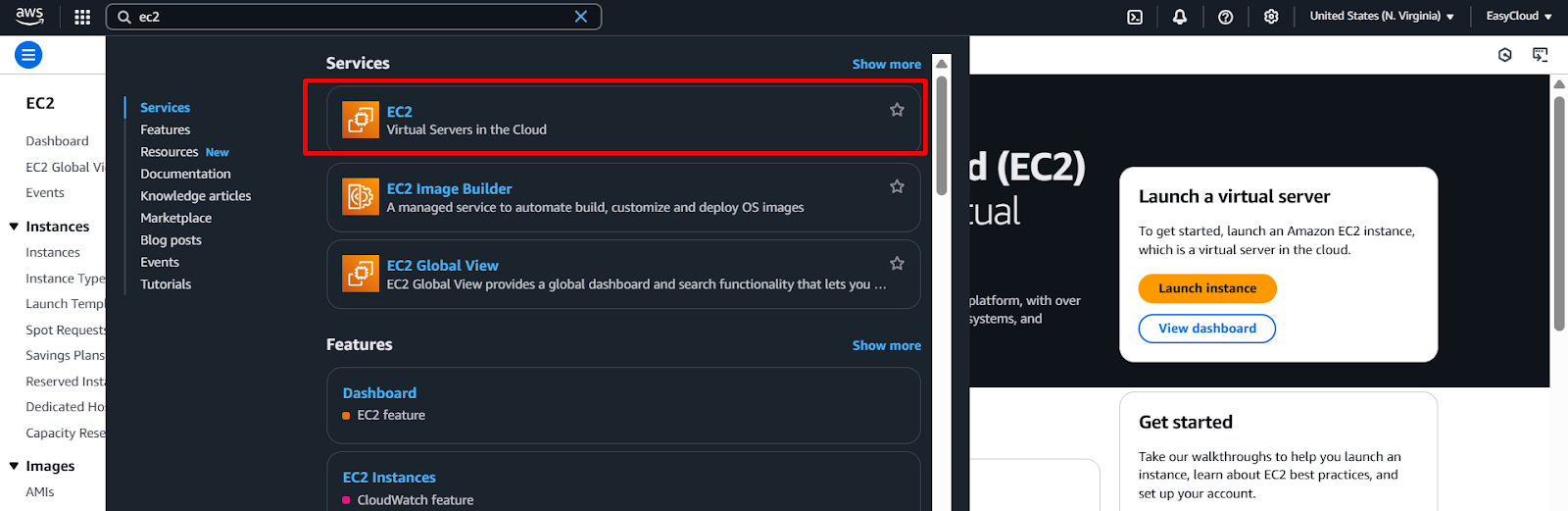Open the EC2 Virtual Servers result
1568x511 pixels.
point(623,120)
